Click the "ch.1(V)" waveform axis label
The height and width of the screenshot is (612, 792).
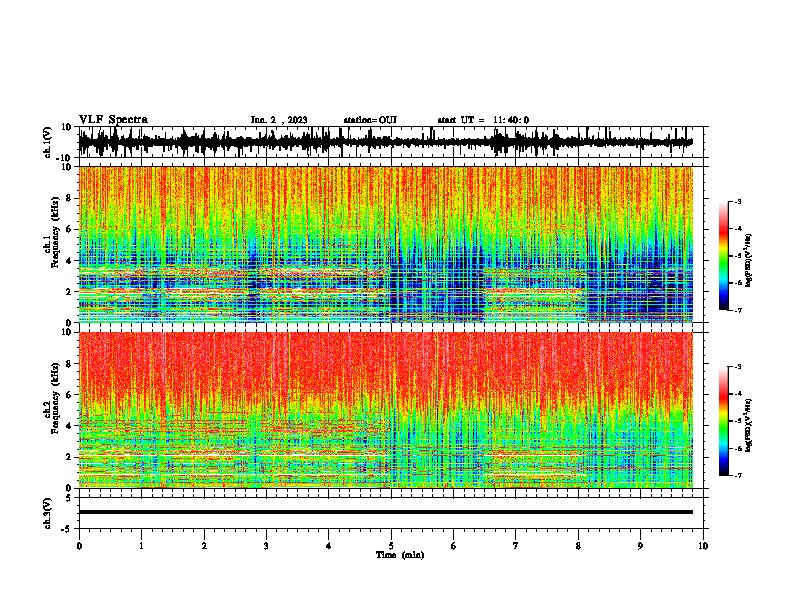tap(48, 142)
